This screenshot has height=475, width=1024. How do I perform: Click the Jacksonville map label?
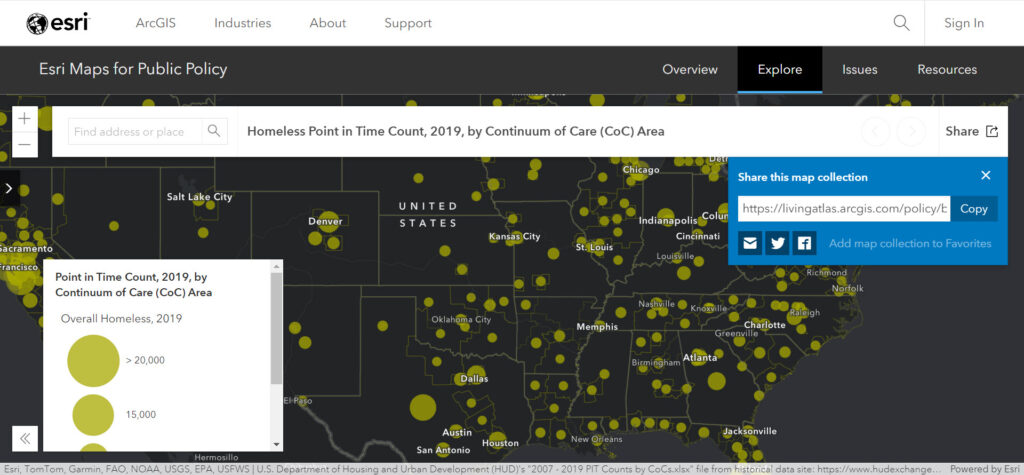(x=750, y=431)
